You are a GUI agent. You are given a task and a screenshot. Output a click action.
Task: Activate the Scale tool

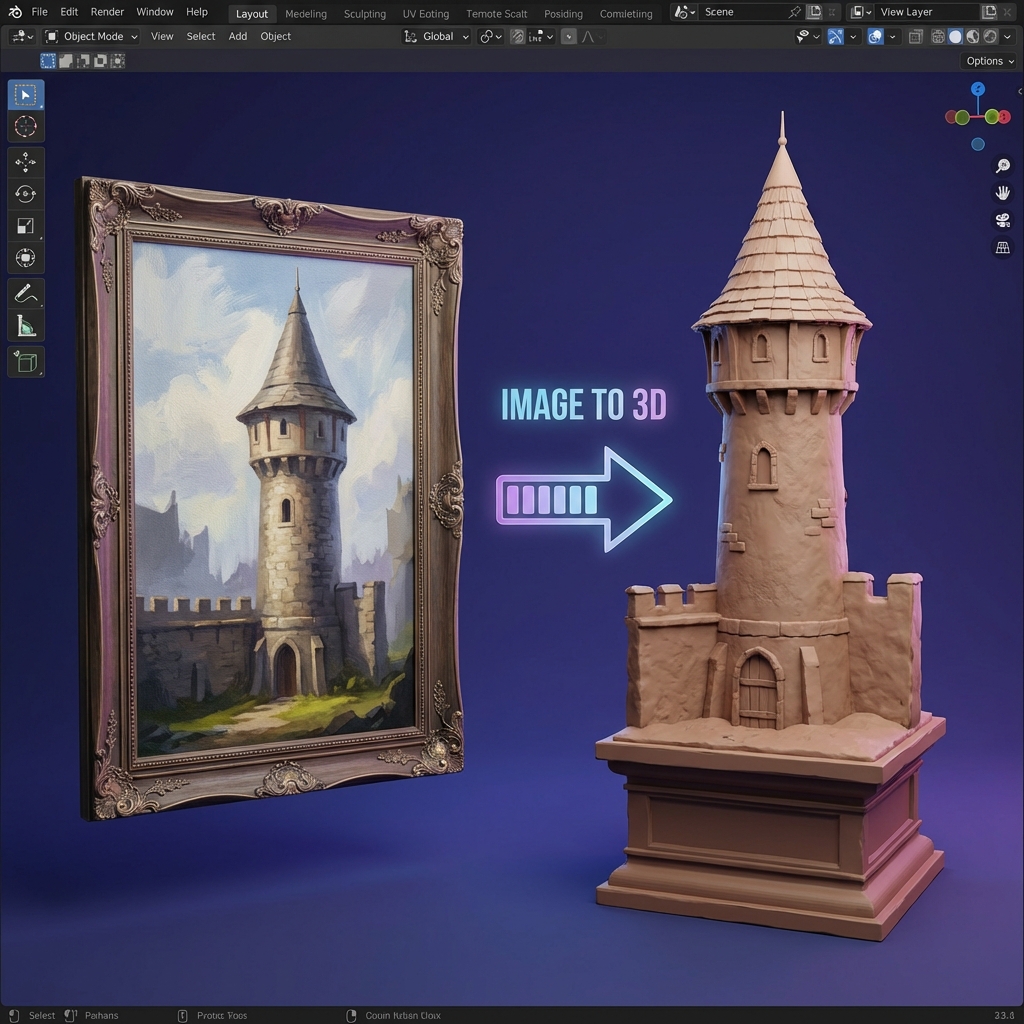(25, 225)
